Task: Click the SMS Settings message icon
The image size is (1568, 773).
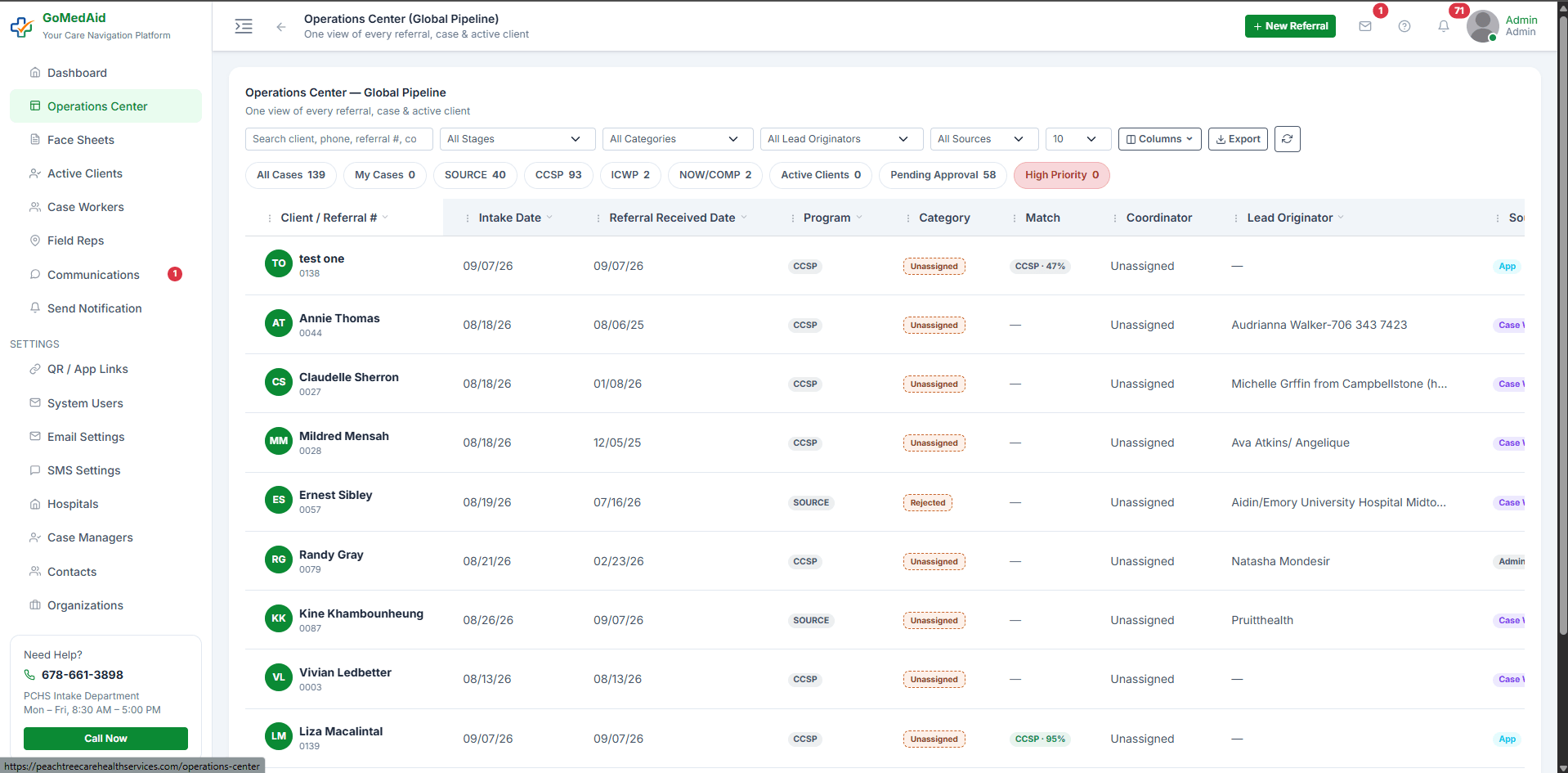Action: tap(35, 470)
